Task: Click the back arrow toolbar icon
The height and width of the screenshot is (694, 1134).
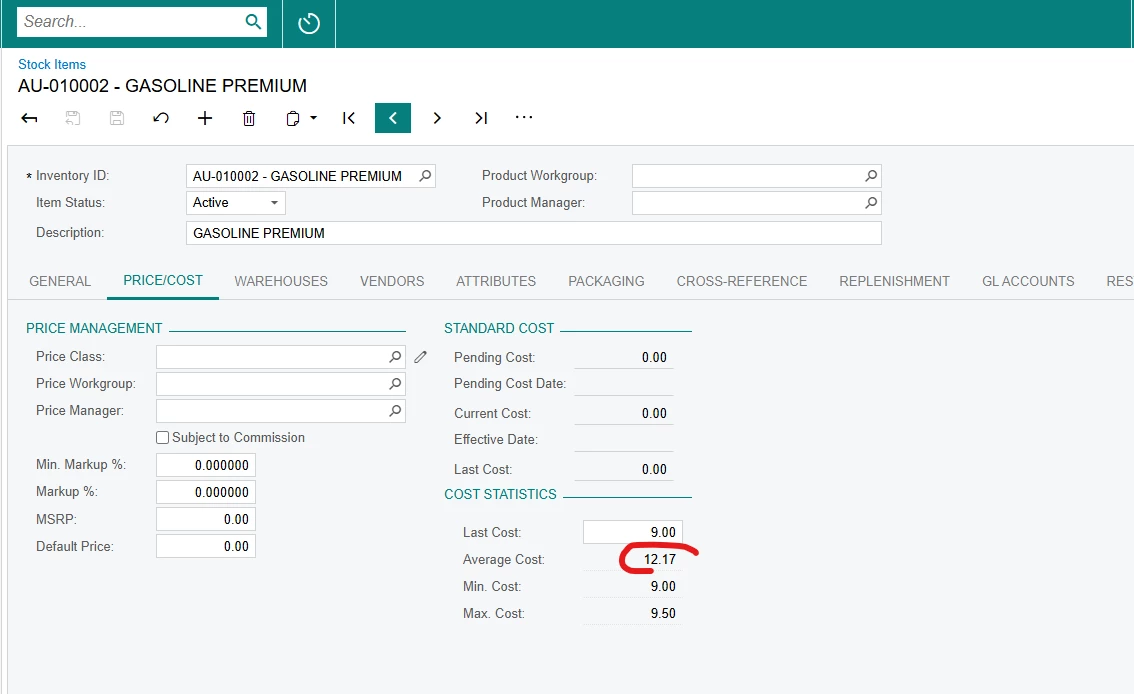Action: [x=29, y=118]
